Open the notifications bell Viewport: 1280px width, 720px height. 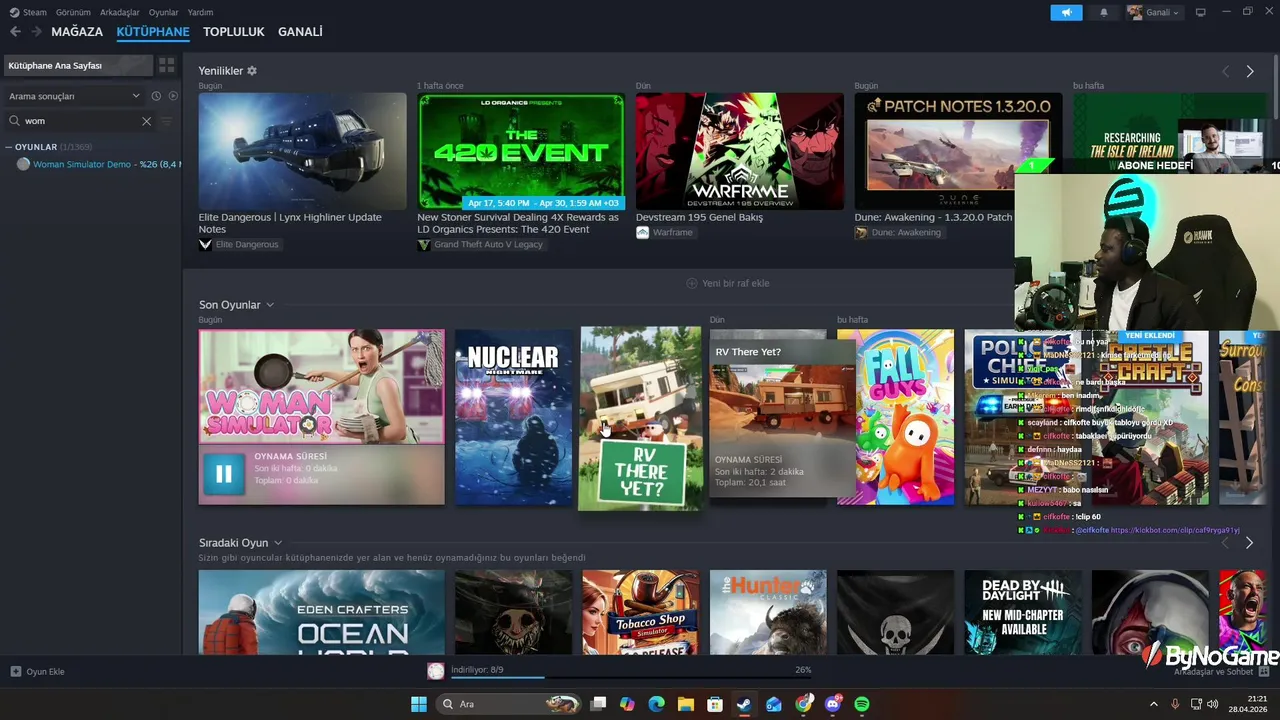[x=1104, y=12]
